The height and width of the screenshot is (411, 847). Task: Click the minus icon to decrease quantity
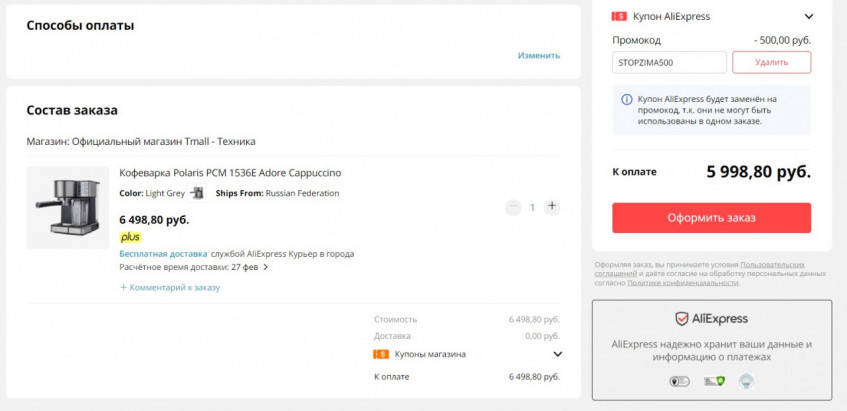pyautogui.click(x=513, y=207)
